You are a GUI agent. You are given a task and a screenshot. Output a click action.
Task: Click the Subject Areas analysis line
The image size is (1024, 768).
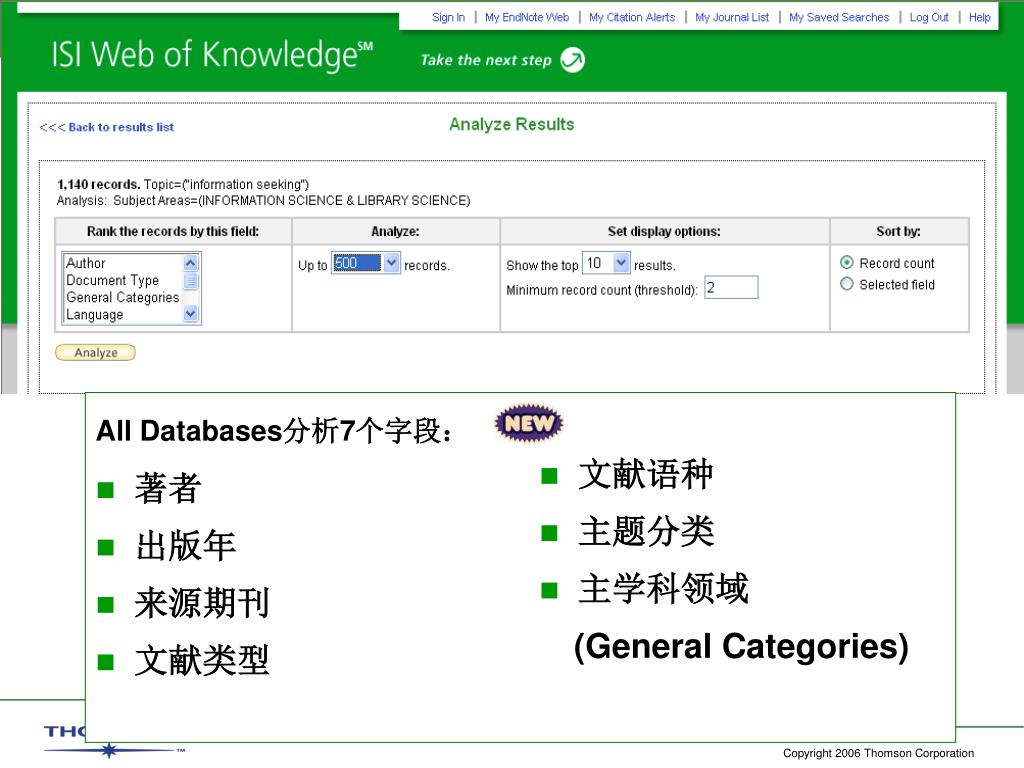pyautogui.click(x=263, y=200)
